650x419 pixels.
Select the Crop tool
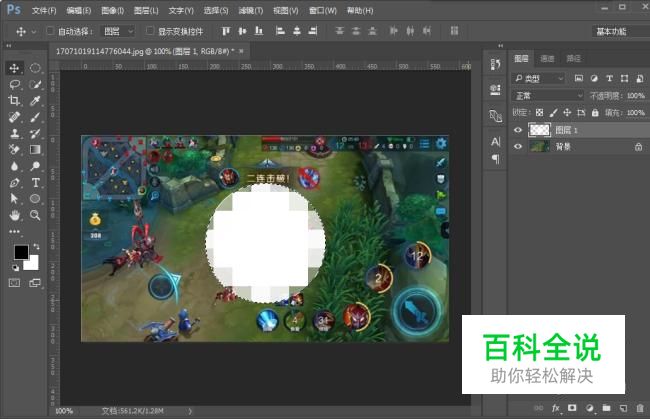(14, 101)
